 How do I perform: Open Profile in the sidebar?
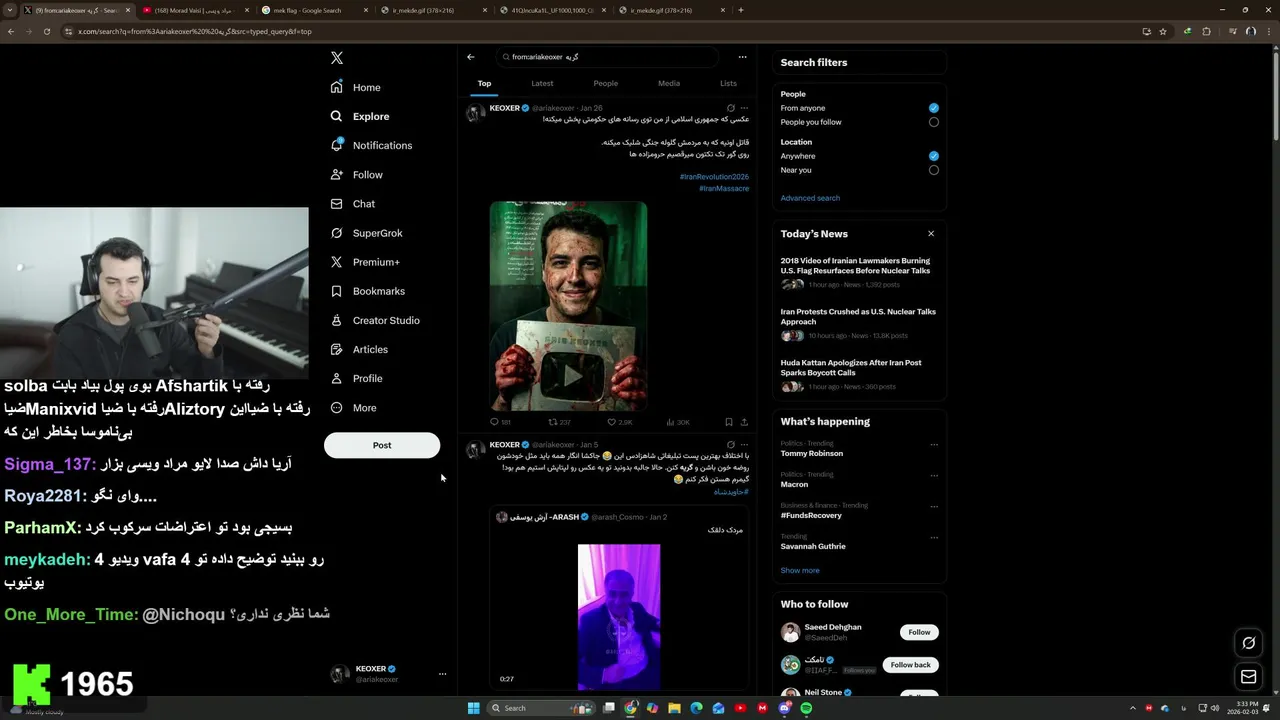tap(356, 378)
